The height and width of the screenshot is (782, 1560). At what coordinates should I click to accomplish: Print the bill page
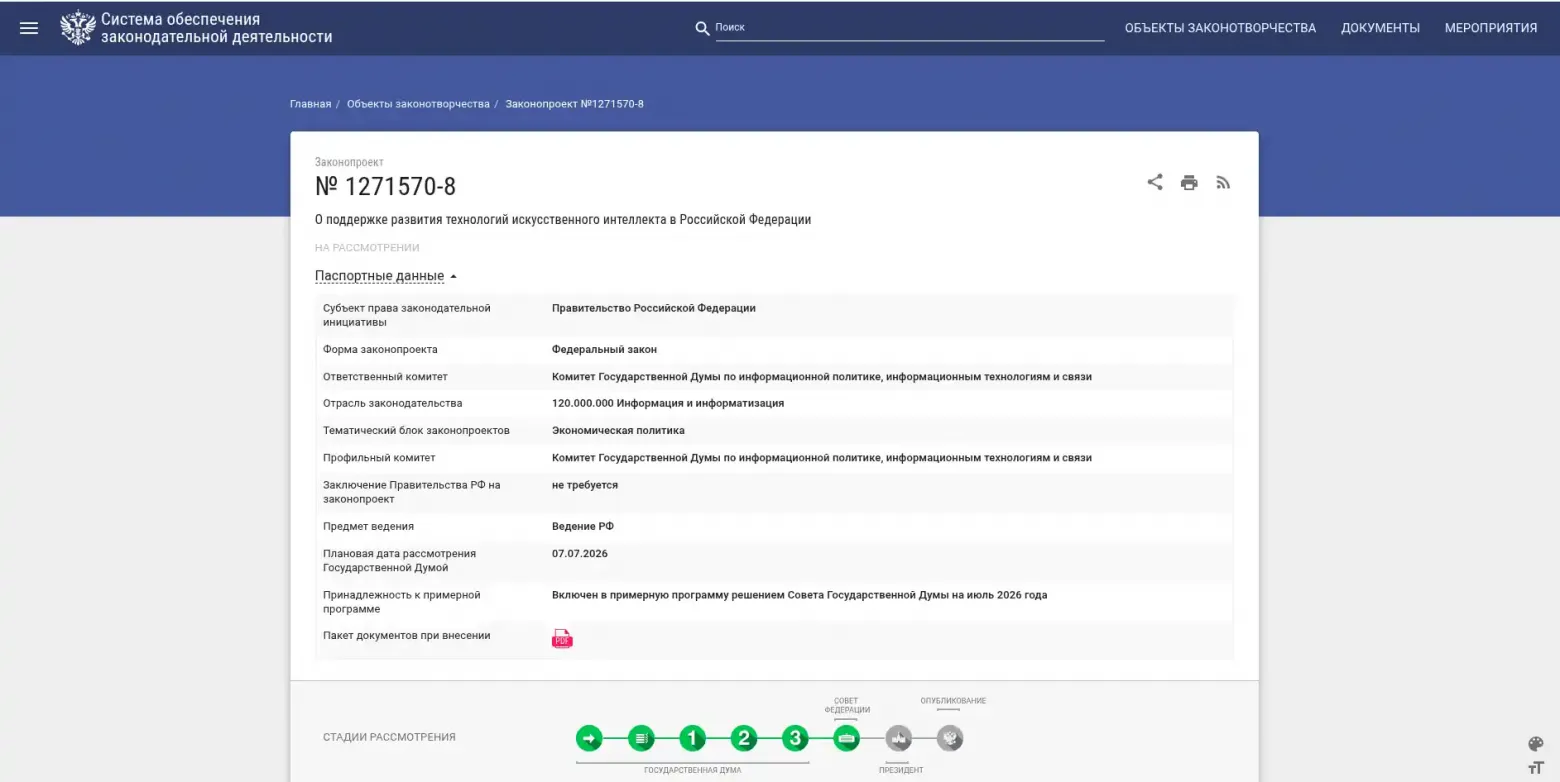[1189, 182]
